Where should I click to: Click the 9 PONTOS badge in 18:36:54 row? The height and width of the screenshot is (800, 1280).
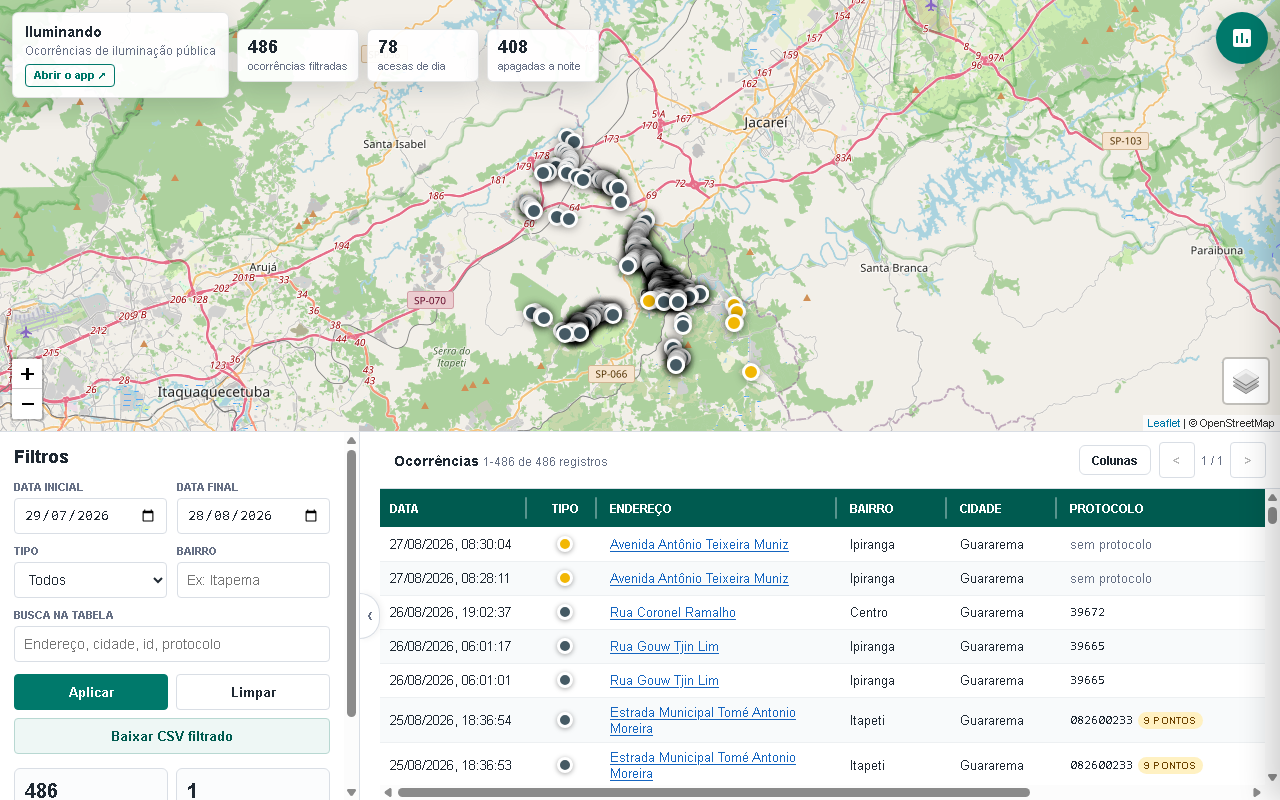[x=1169, y=720]
